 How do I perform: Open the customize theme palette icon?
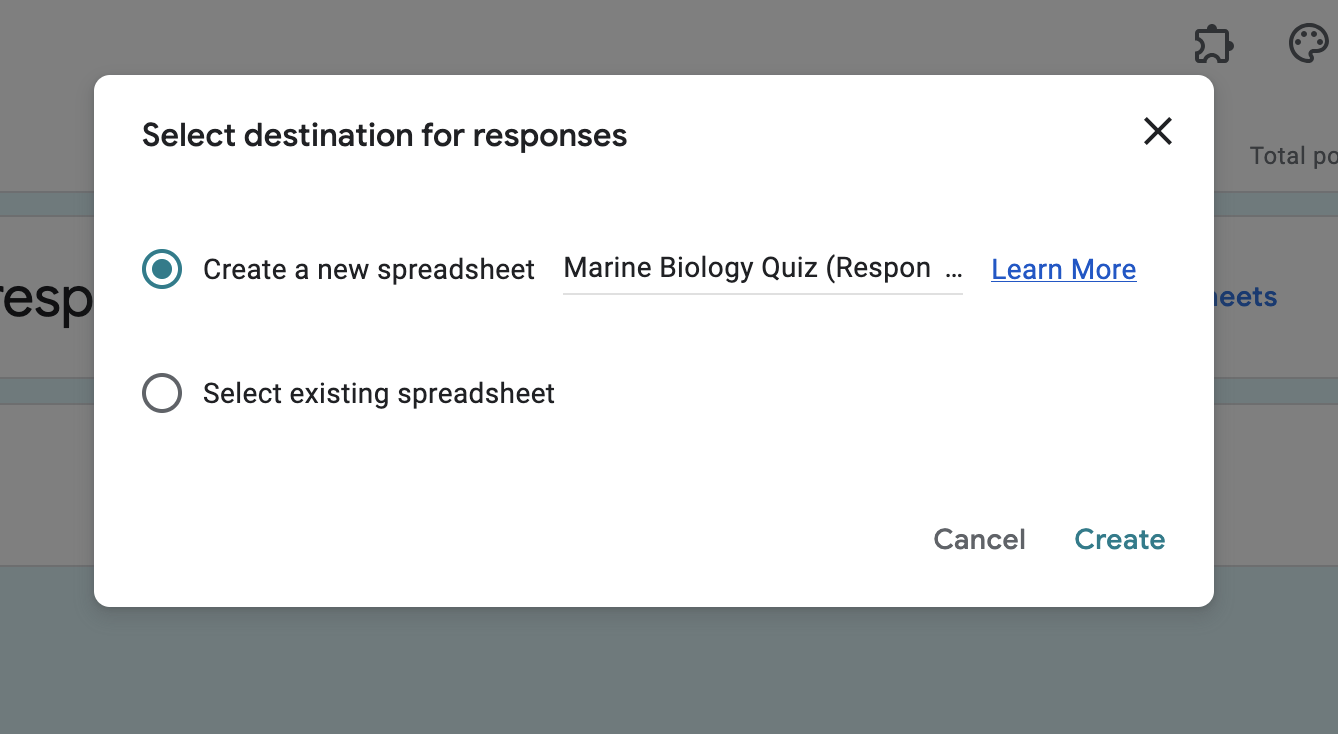[x=1308, y=44]
